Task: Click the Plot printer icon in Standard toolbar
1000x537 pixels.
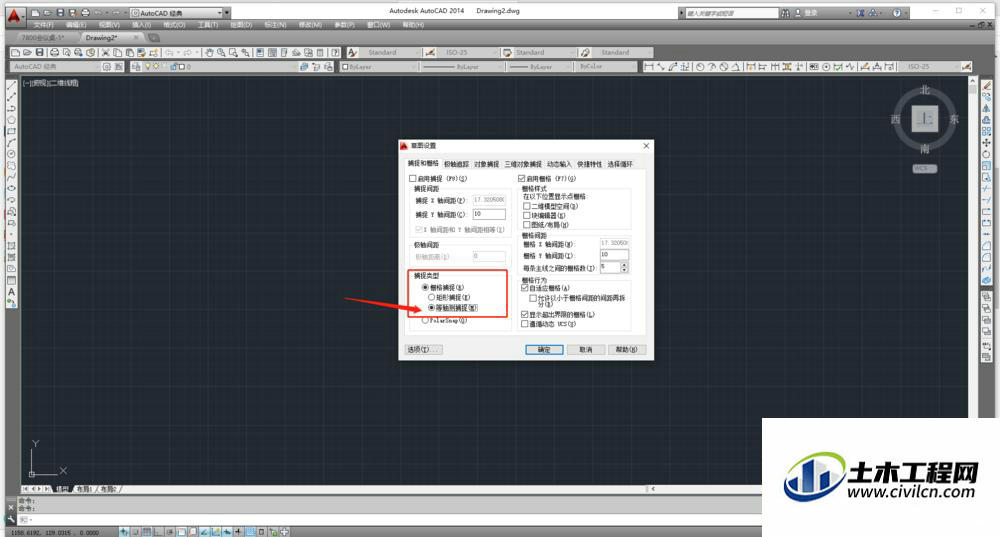Action: click(54, 52)
